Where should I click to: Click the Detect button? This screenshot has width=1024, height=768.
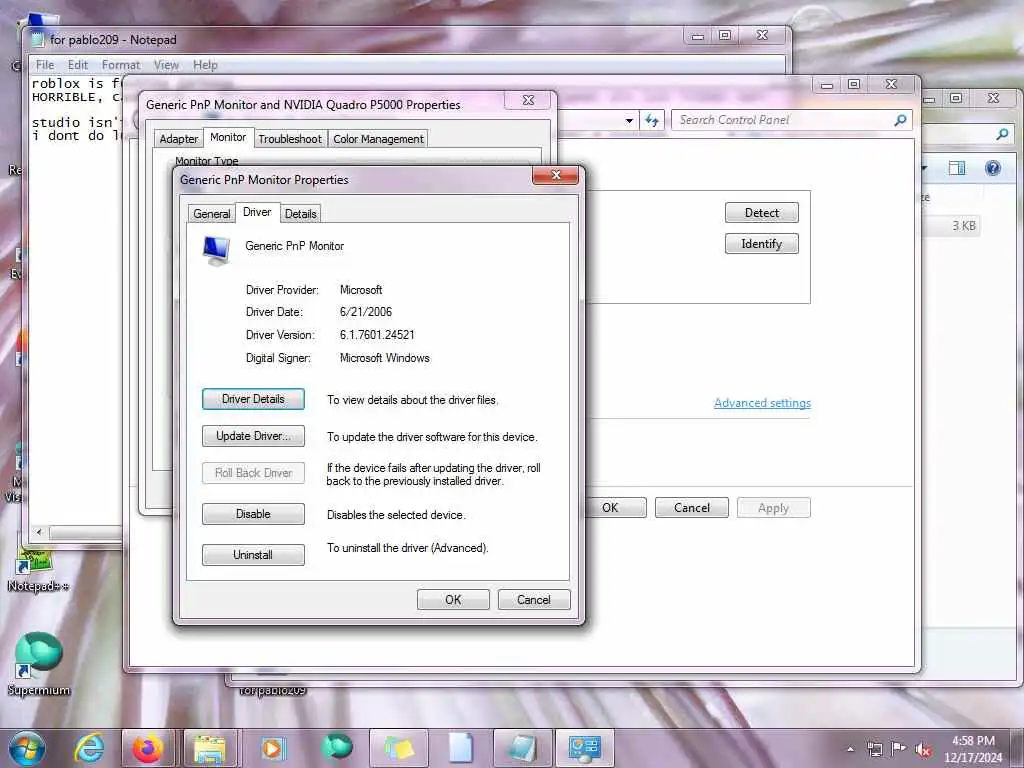click(x=761, y=212)
